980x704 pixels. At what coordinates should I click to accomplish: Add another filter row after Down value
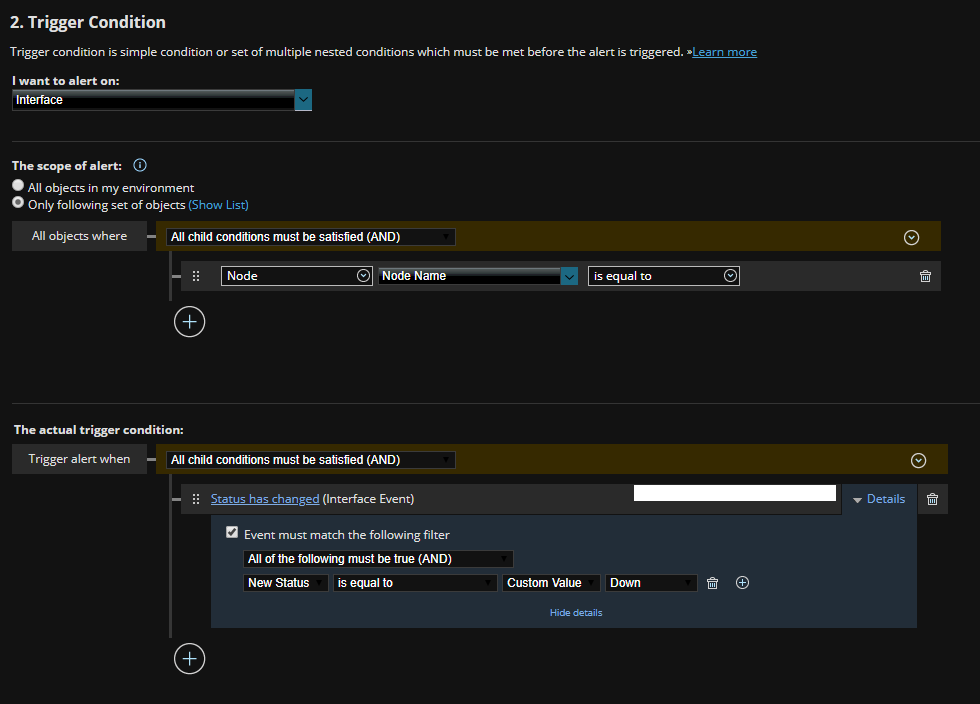[x=742, y=583]
